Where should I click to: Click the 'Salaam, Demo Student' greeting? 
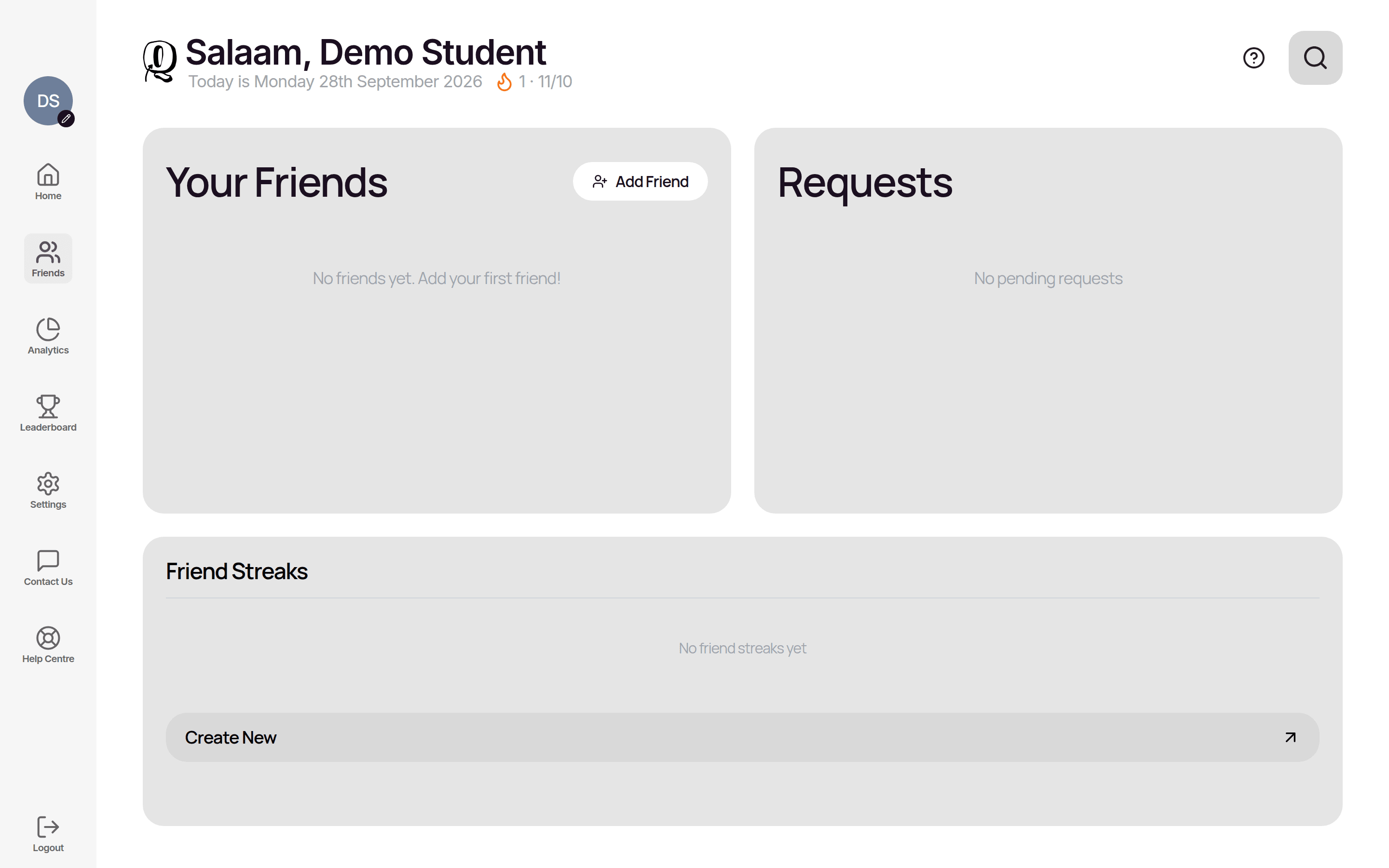[x=366, y=52]
